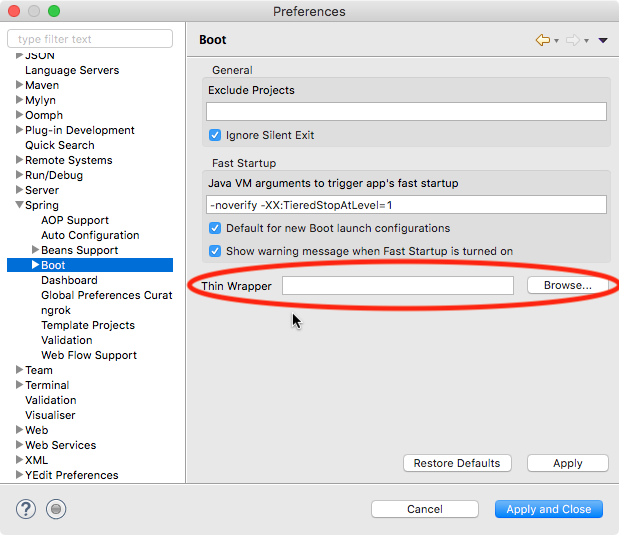Expand the Beans Support node
Viewport: 619px width, 535px height.
[35, 250]
